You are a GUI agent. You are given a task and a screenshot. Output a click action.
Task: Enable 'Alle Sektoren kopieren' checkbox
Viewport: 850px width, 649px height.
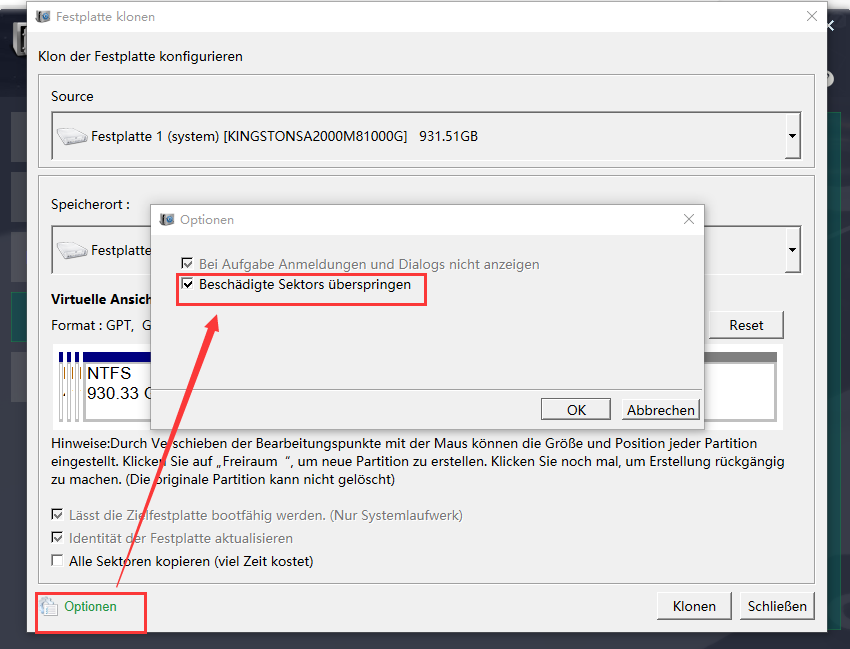pos(57,561)
